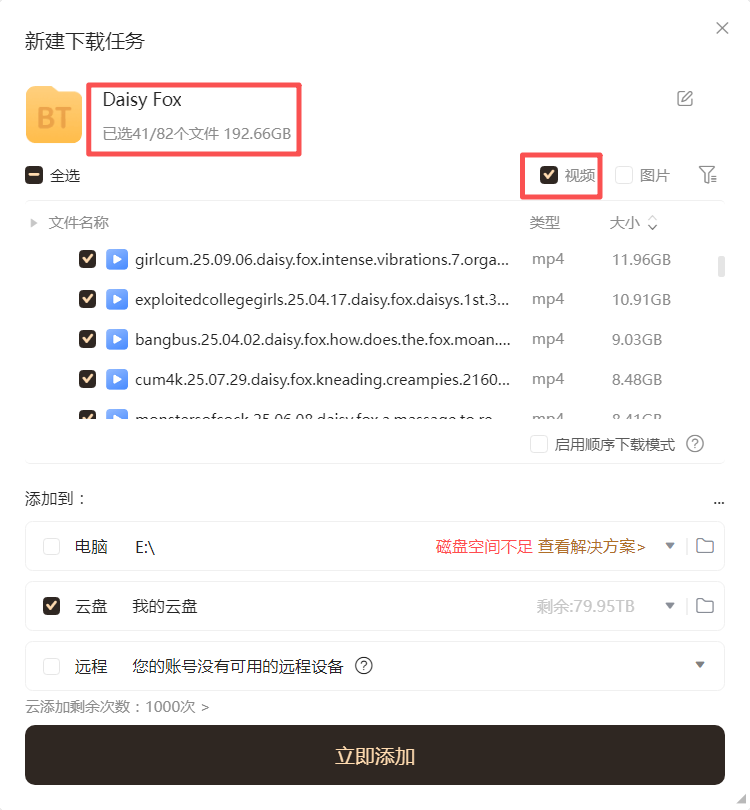Open folder browser for cloud disk location

(705, 605)
